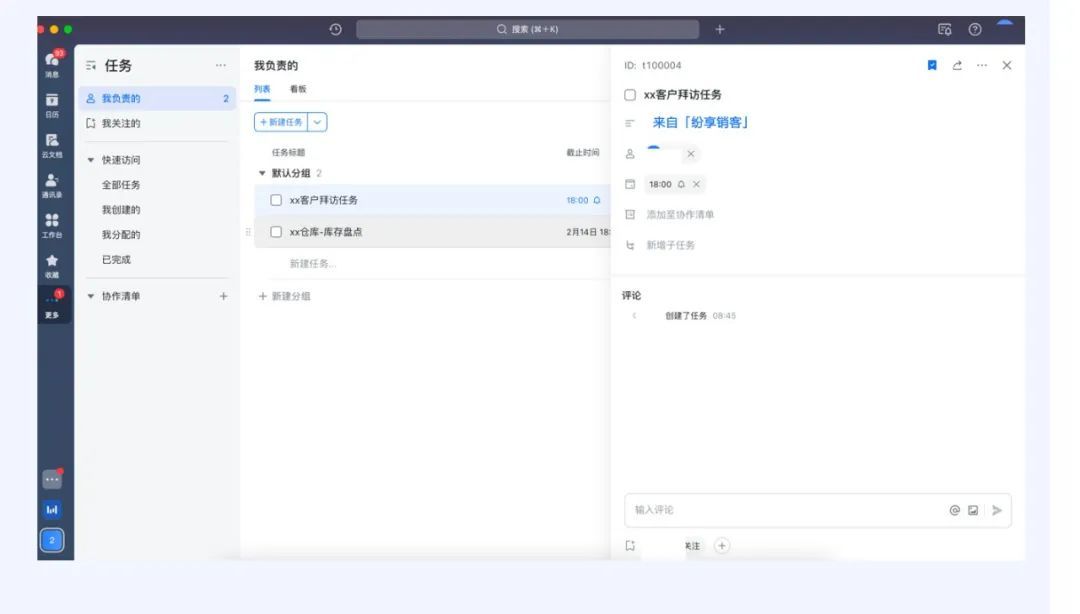This screenshot has width=1080, height=614.
Task: Open the 来自「纷享销客」 link
Action: coord(700,123)
